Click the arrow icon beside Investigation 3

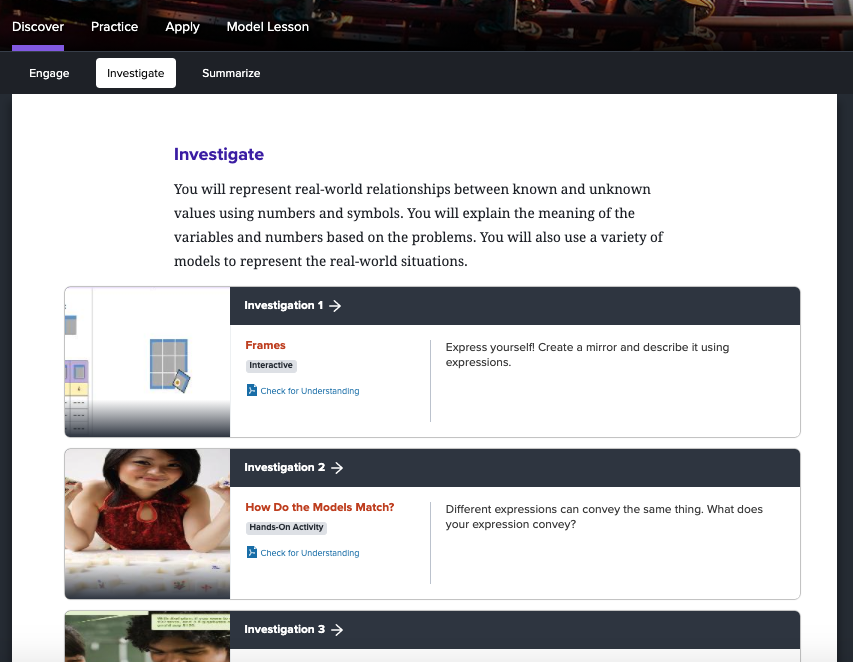(x=337, y=630)
